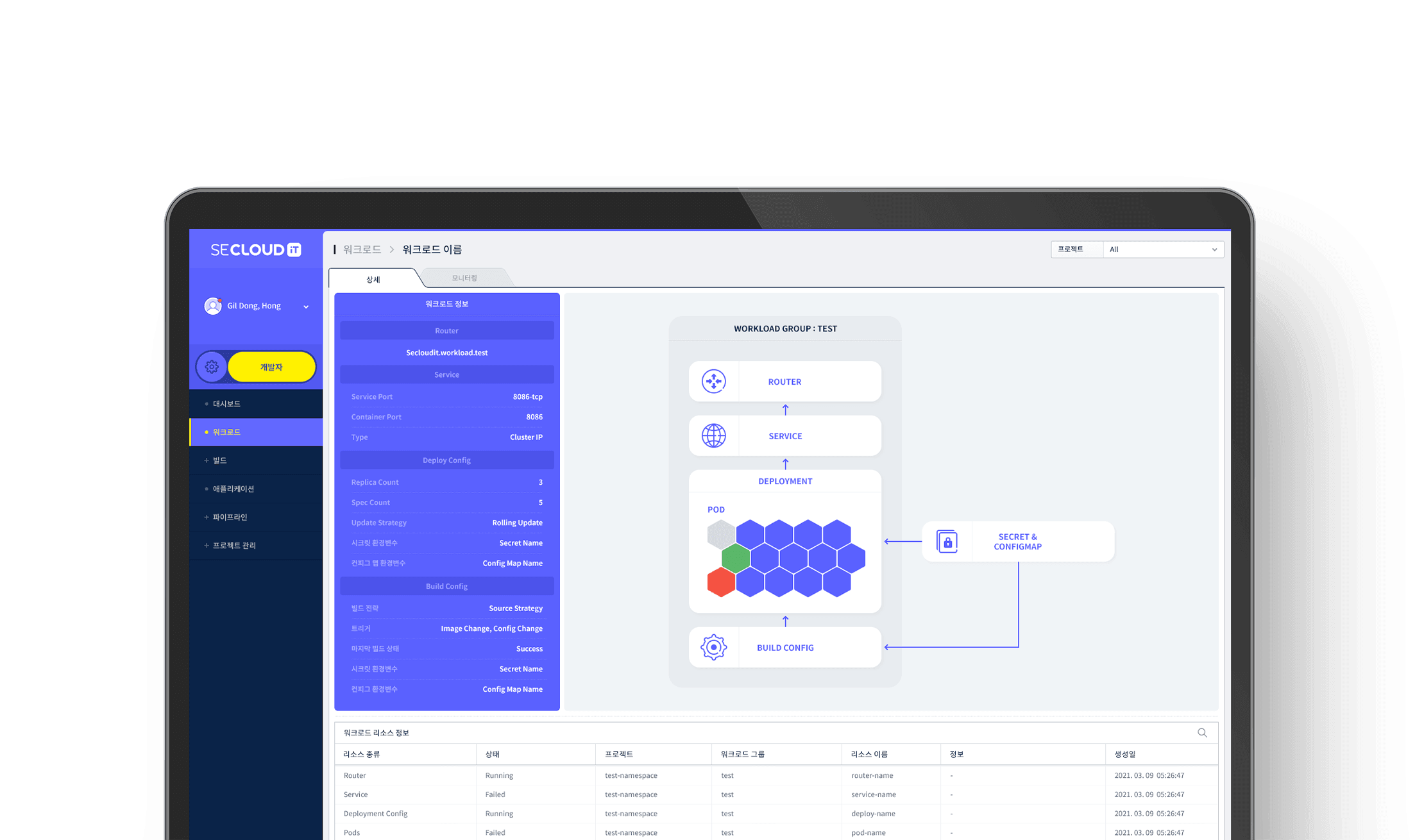Switch to the 모니터링 tab

pos(464,278)
